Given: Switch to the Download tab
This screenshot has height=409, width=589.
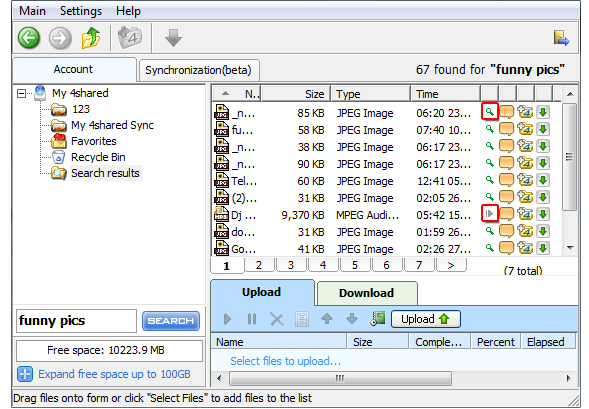Looking at the screenshot, I should 367,293.
